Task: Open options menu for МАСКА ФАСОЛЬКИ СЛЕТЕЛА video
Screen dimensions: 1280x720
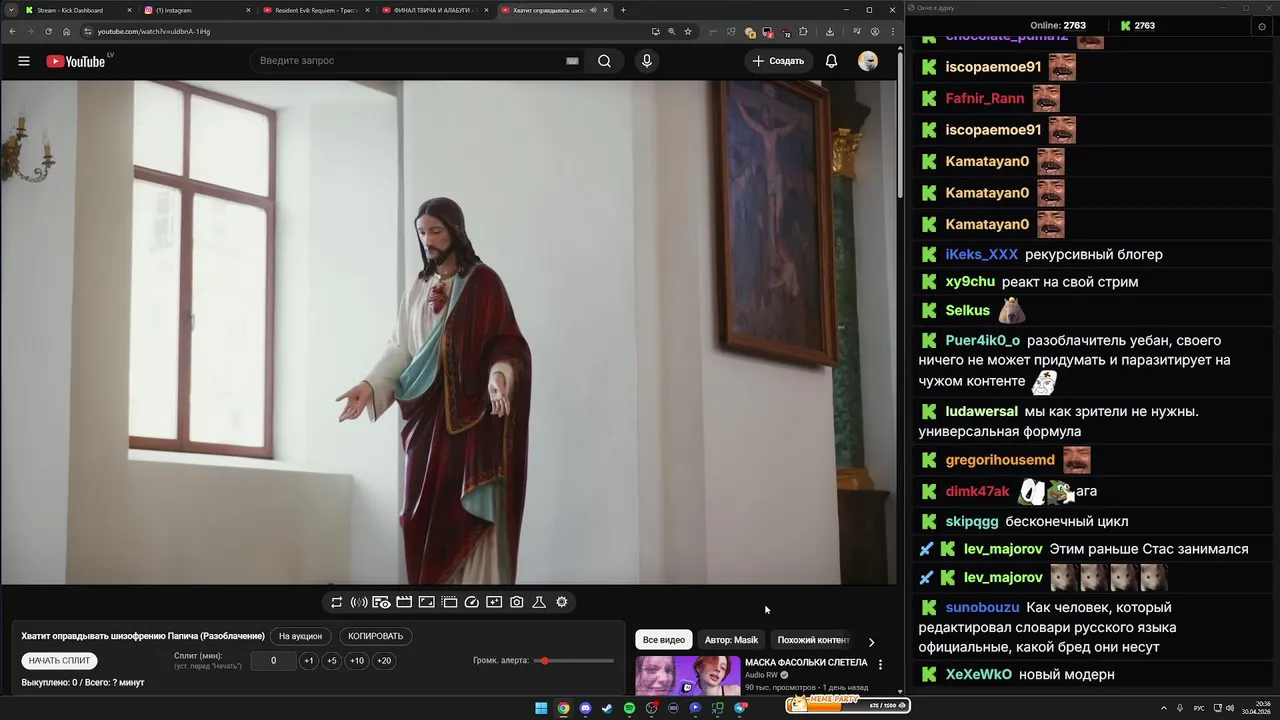Action: 880,664
